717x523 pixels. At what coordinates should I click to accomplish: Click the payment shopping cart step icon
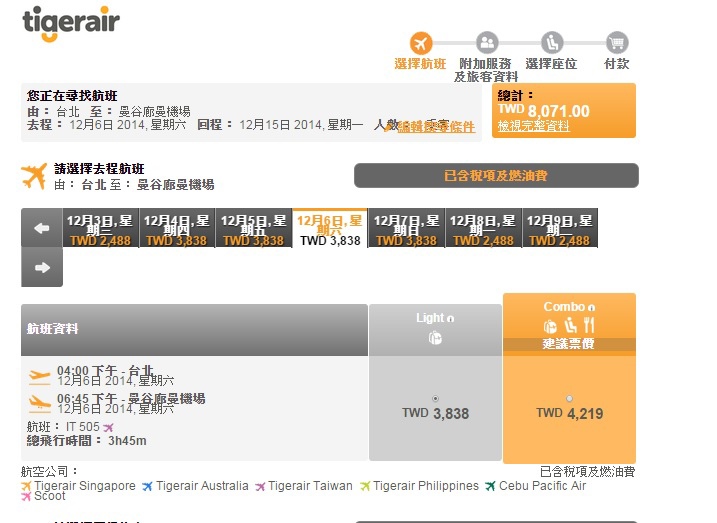[x=617, y=43]
